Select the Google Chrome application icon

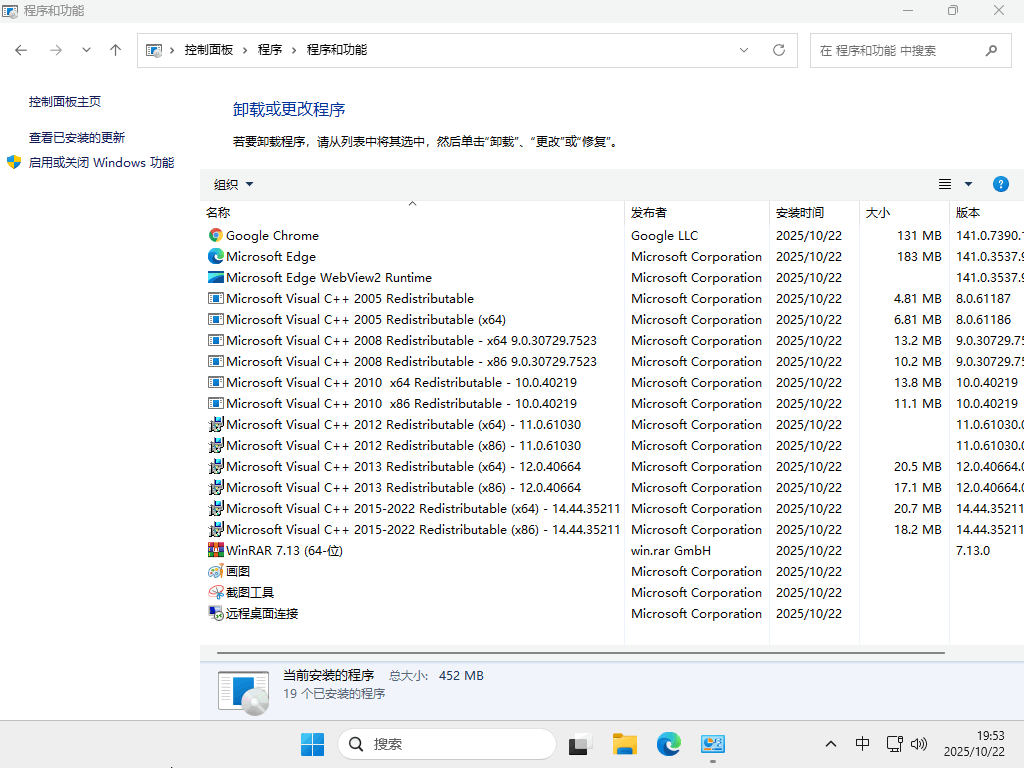[214, 235]
